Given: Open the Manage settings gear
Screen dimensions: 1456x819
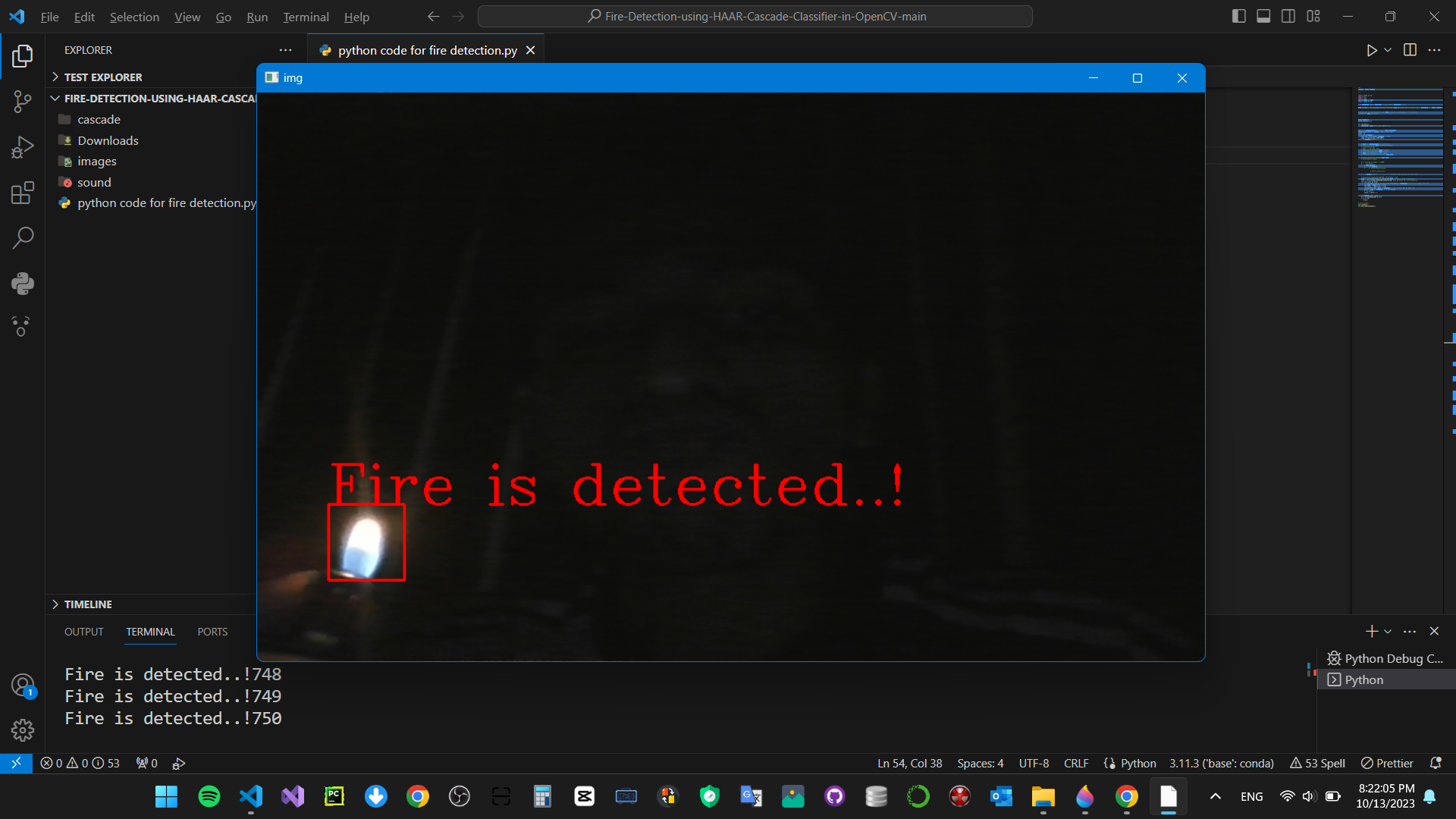Looking at the screenshot, I should coord(22,730).
